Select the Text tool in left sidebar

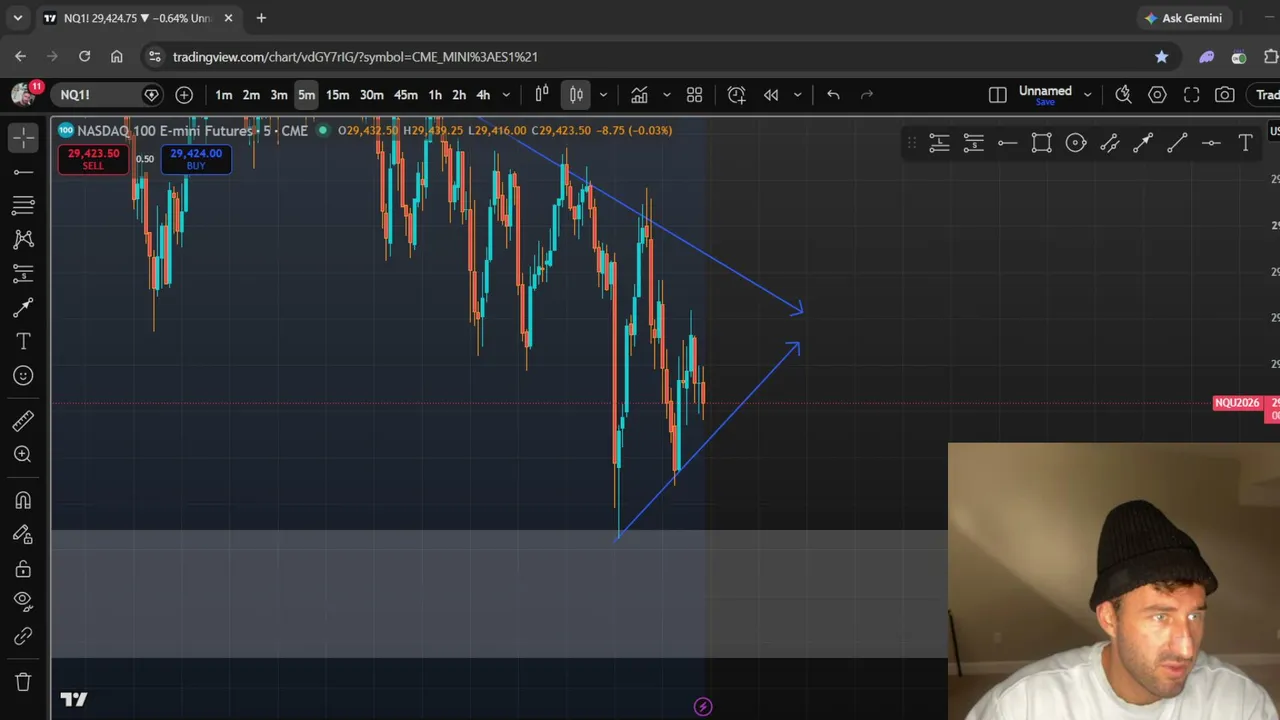[x=23, y=341]
